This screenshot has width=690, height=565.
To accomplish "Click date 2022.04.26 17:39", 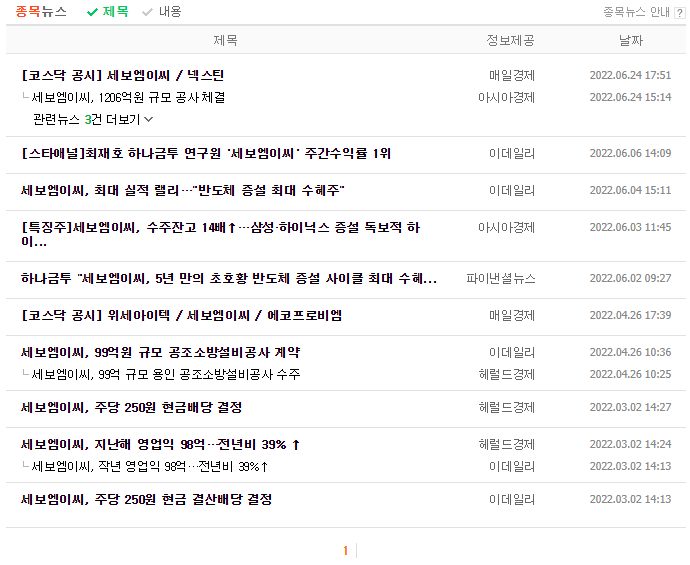I will 630,315.
